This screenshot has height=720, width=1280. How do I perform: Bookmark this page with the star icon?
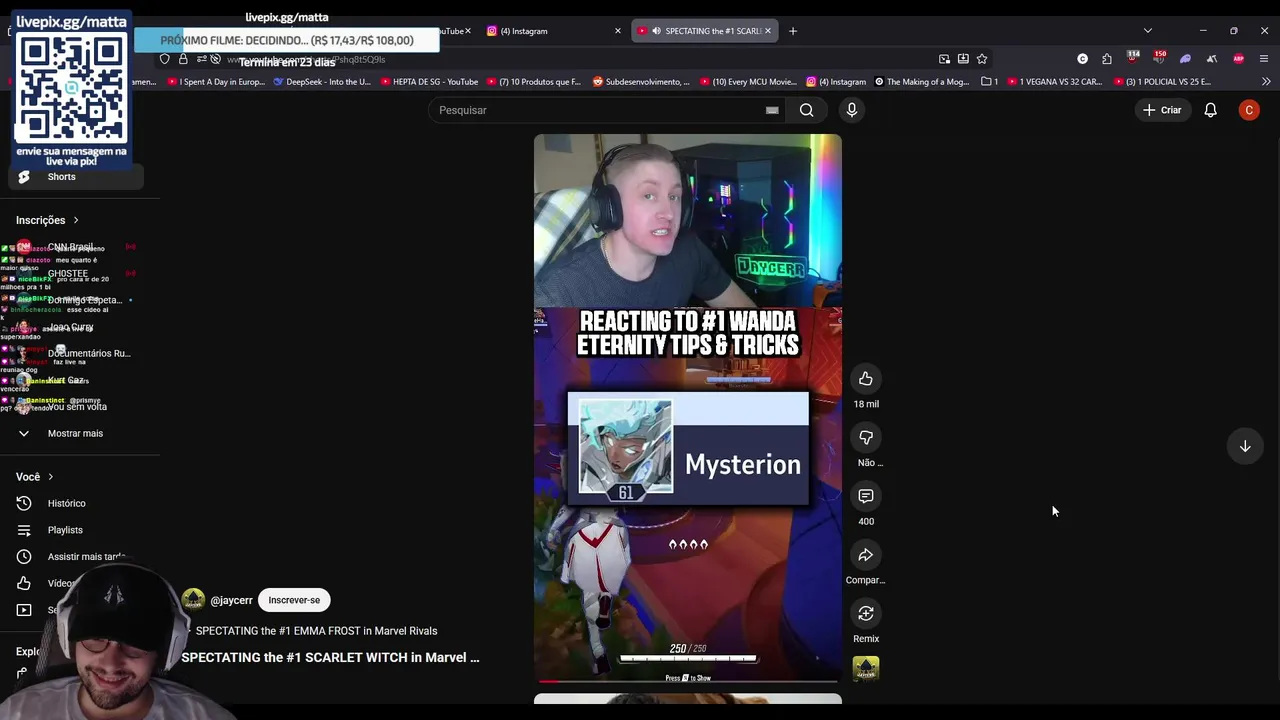tap(982, 59)
